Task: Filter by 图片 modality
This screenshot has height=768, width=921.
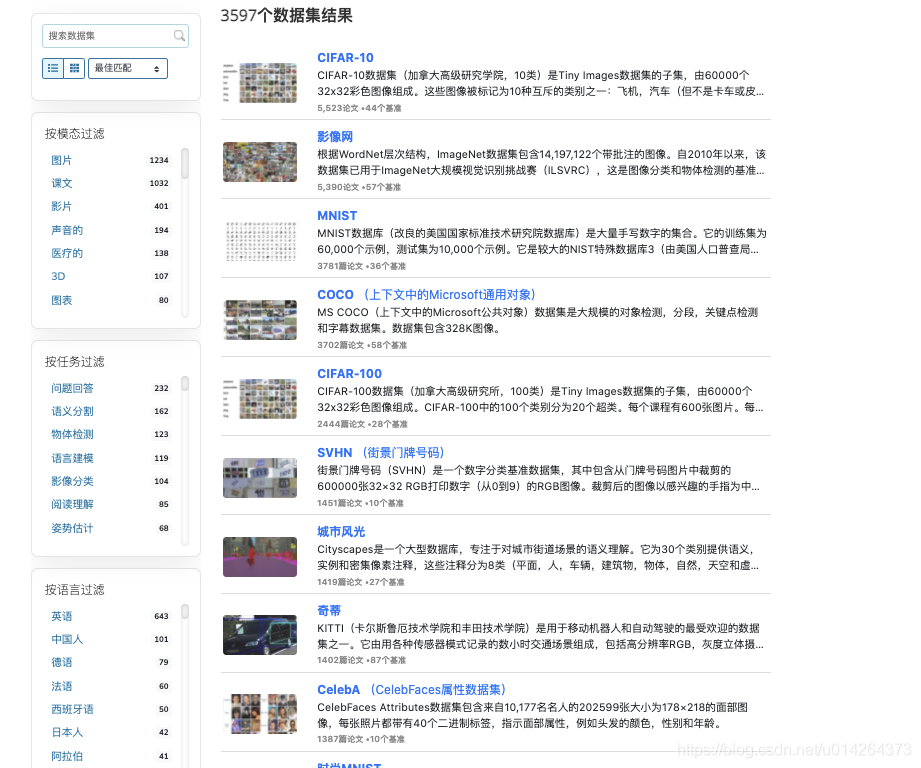Action: point(61,160)
